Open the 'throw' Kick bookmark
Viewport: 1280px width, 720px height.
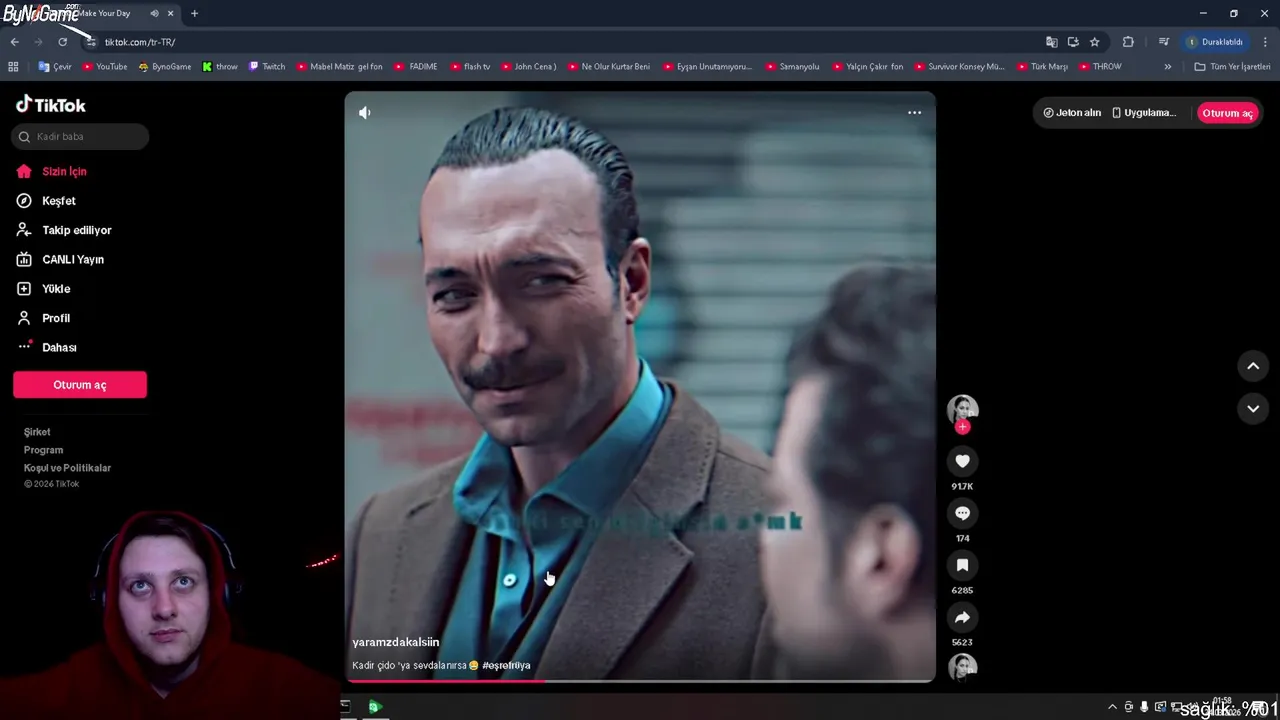(x=220, y=67)
